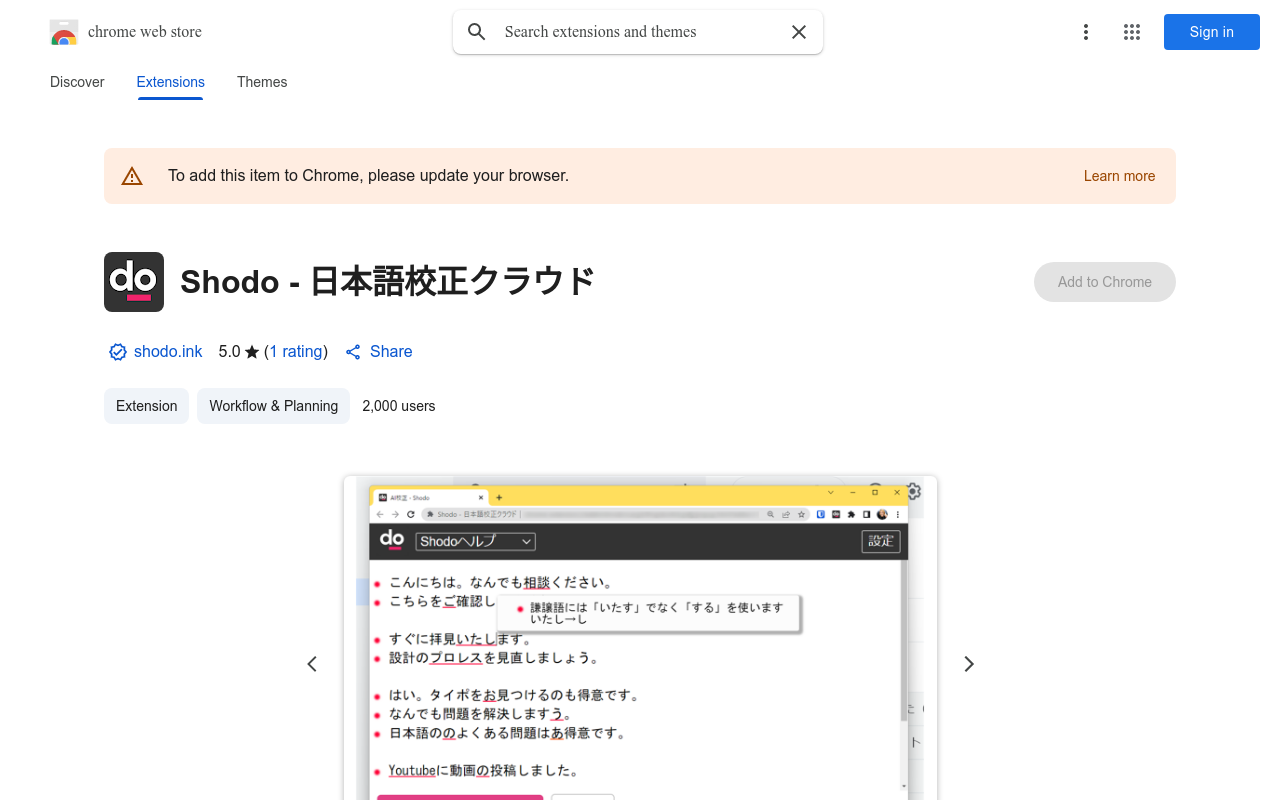Switch to the Themes tab
The image size is (1280, 800).
coord(261,82)
